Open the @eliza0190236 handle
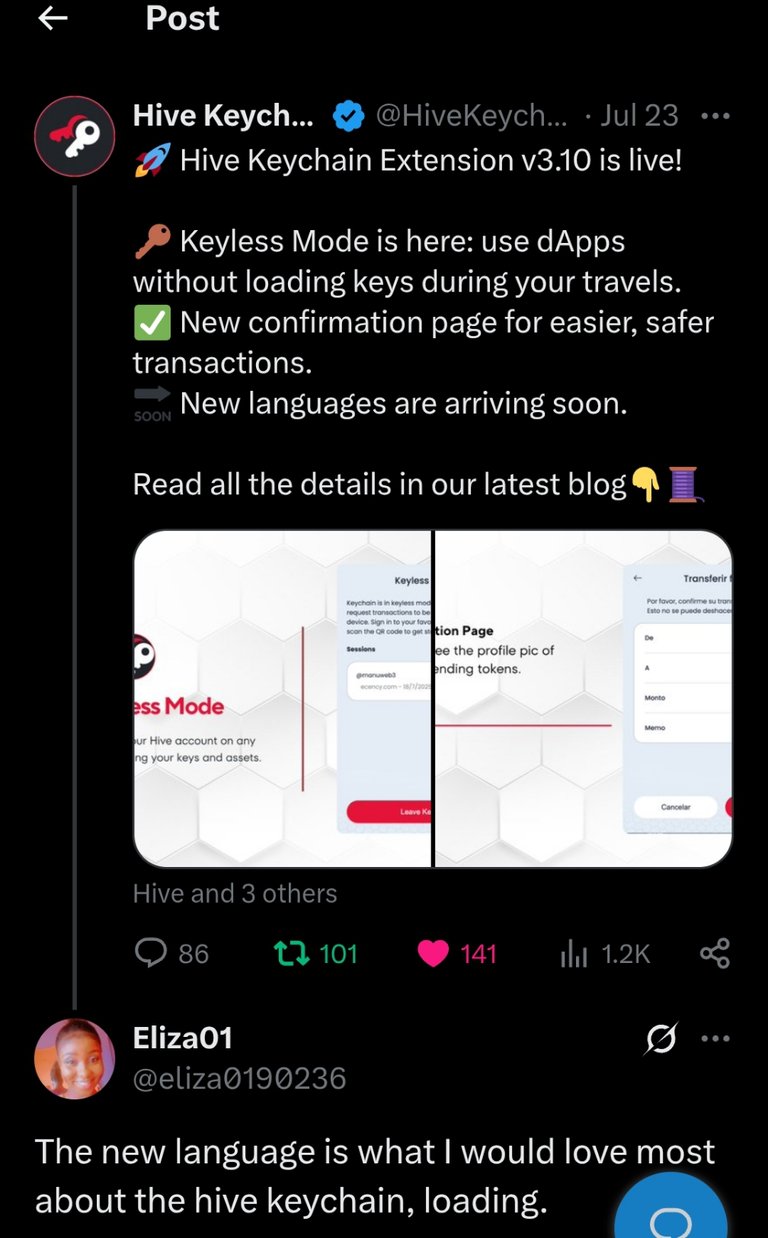768x1238 pixels. pyautogui.click(x=240, y=1078)
